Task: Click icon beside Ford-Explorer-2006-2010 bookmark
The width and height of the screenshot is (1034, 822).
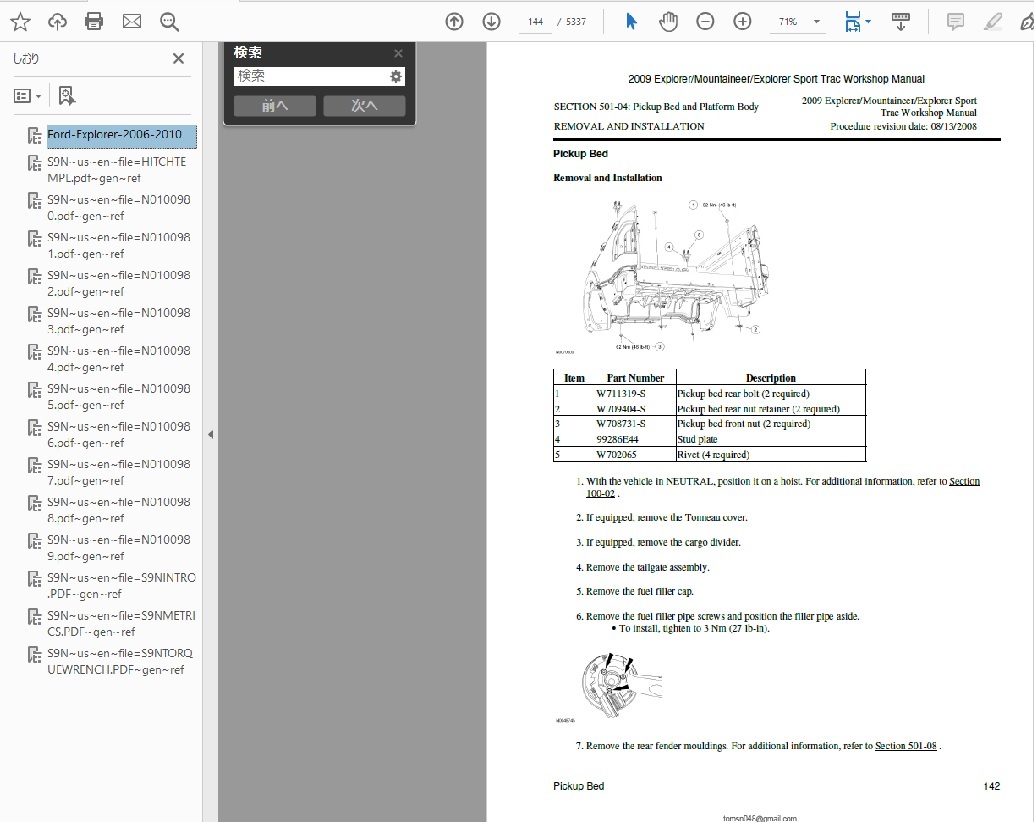Action: (x=34, y=136)
